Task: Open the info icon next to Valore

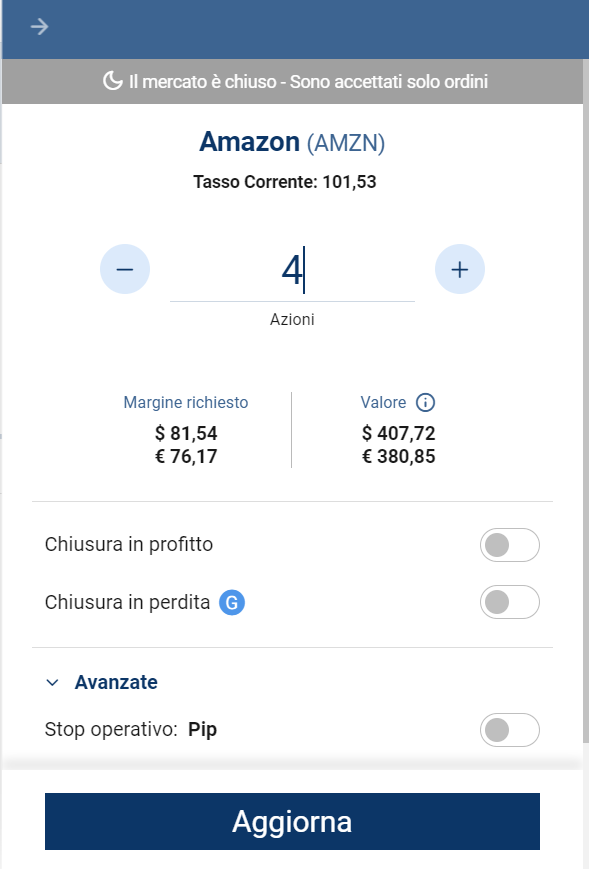Action: 426,402
